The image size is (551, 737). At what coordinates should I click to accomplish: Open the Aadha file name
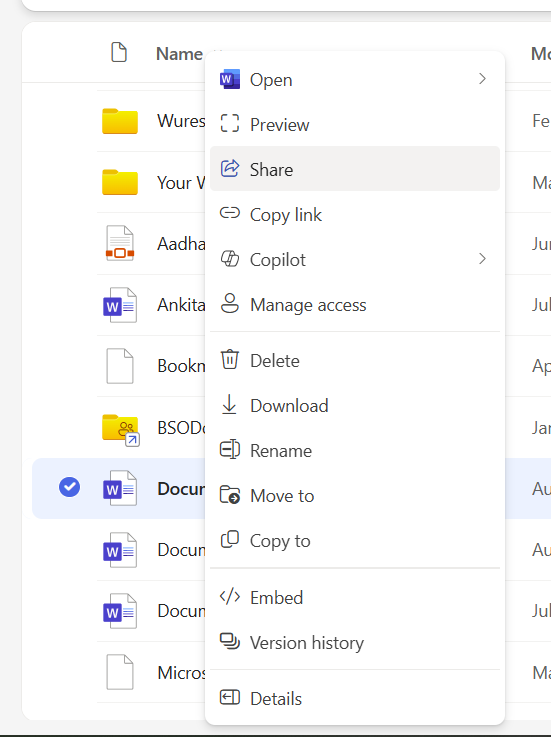tap(181, 243)
